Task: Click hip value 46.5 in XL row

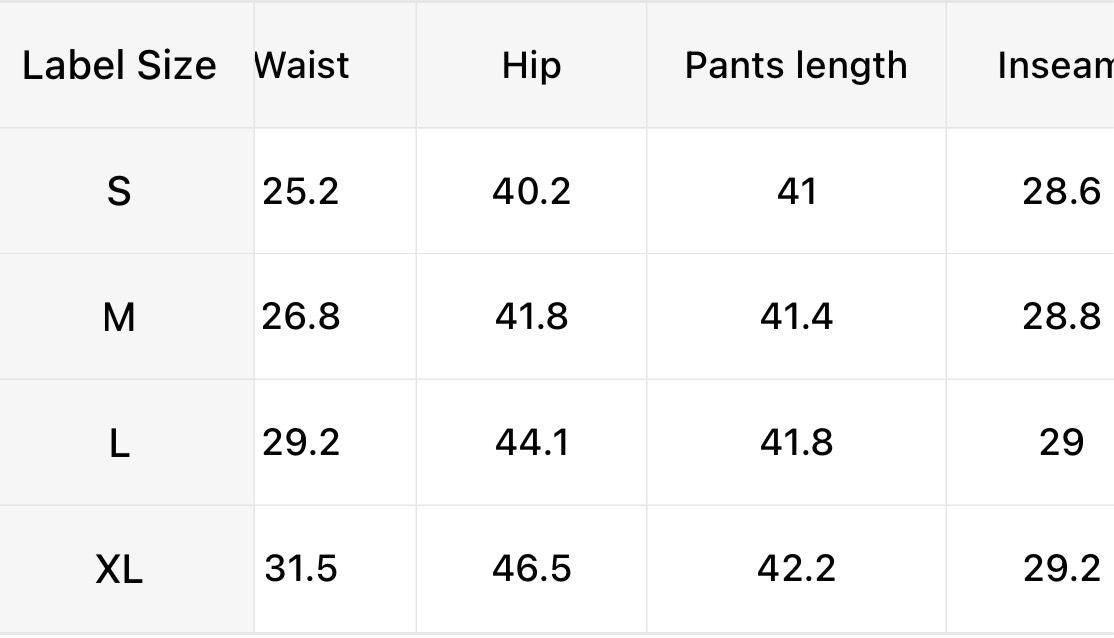Action: click(531, 569)
